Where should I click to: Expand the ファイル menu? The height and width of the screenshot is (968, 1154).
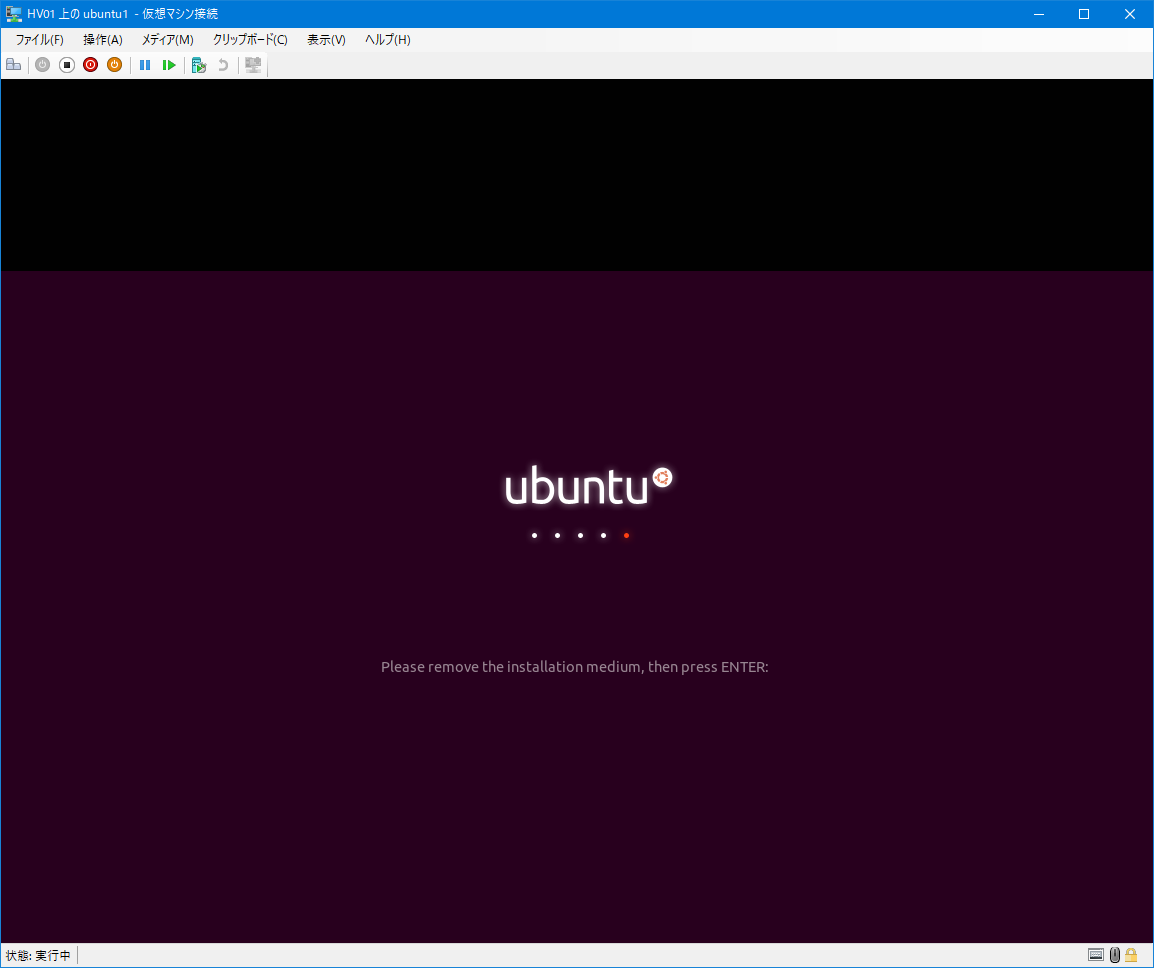[x=38, y=40]
